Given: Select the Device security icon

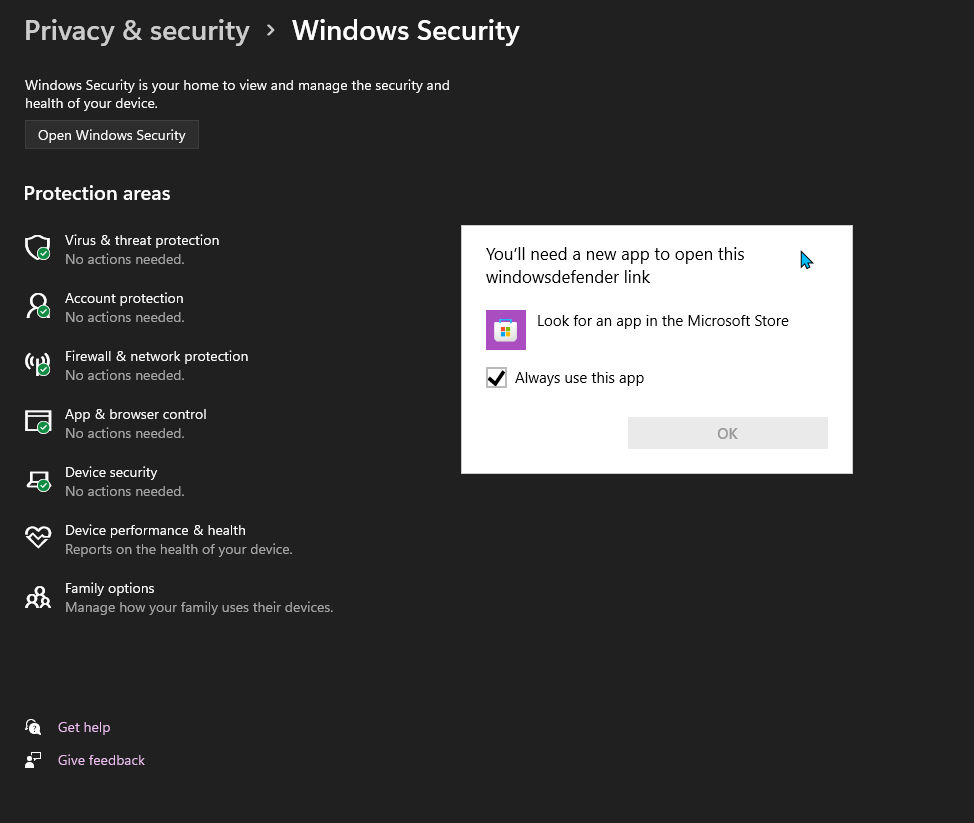Looking at the screenshot, I should (37, 480).
